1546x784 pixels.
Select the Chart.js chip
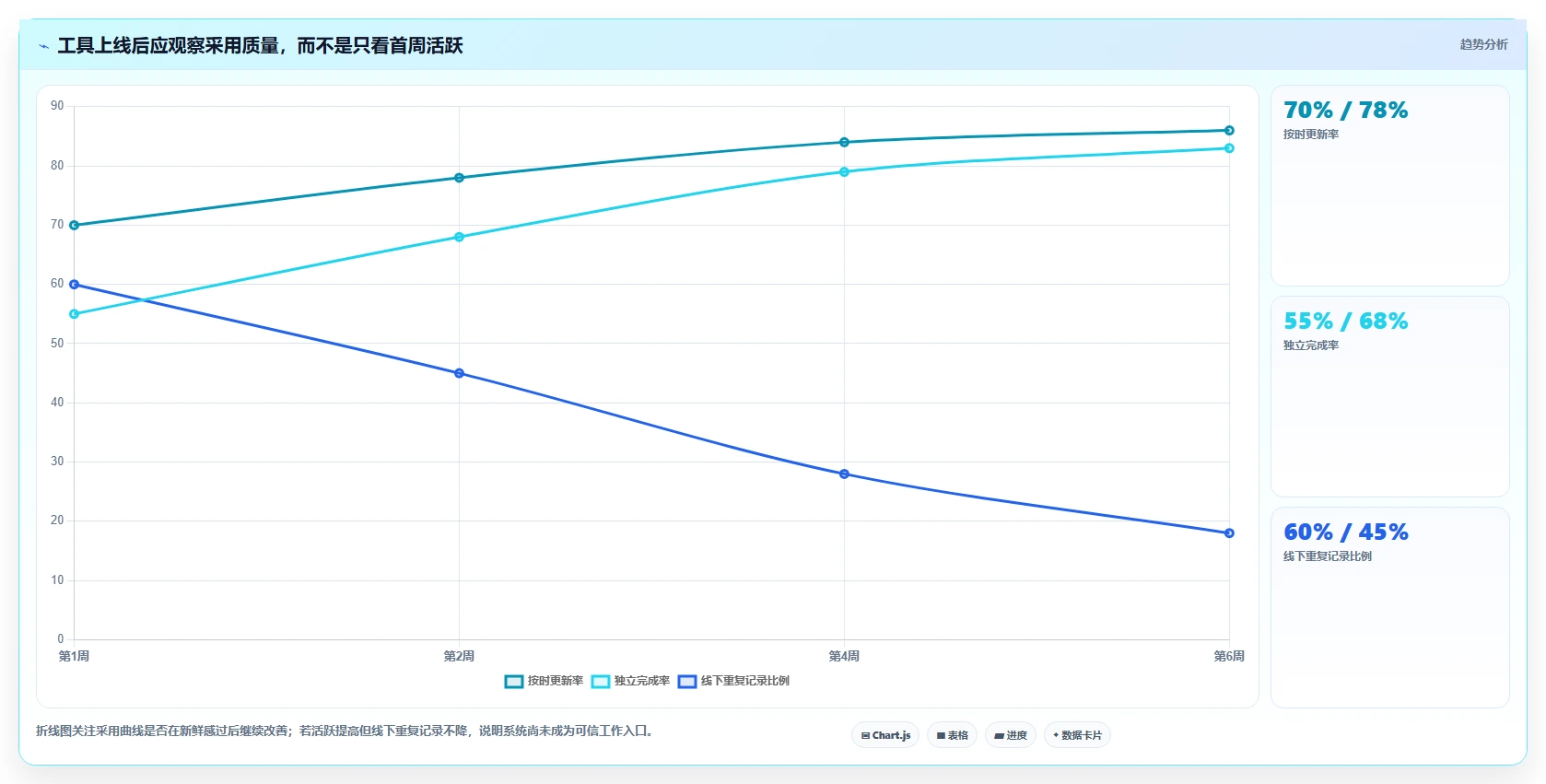coord(885,735)
